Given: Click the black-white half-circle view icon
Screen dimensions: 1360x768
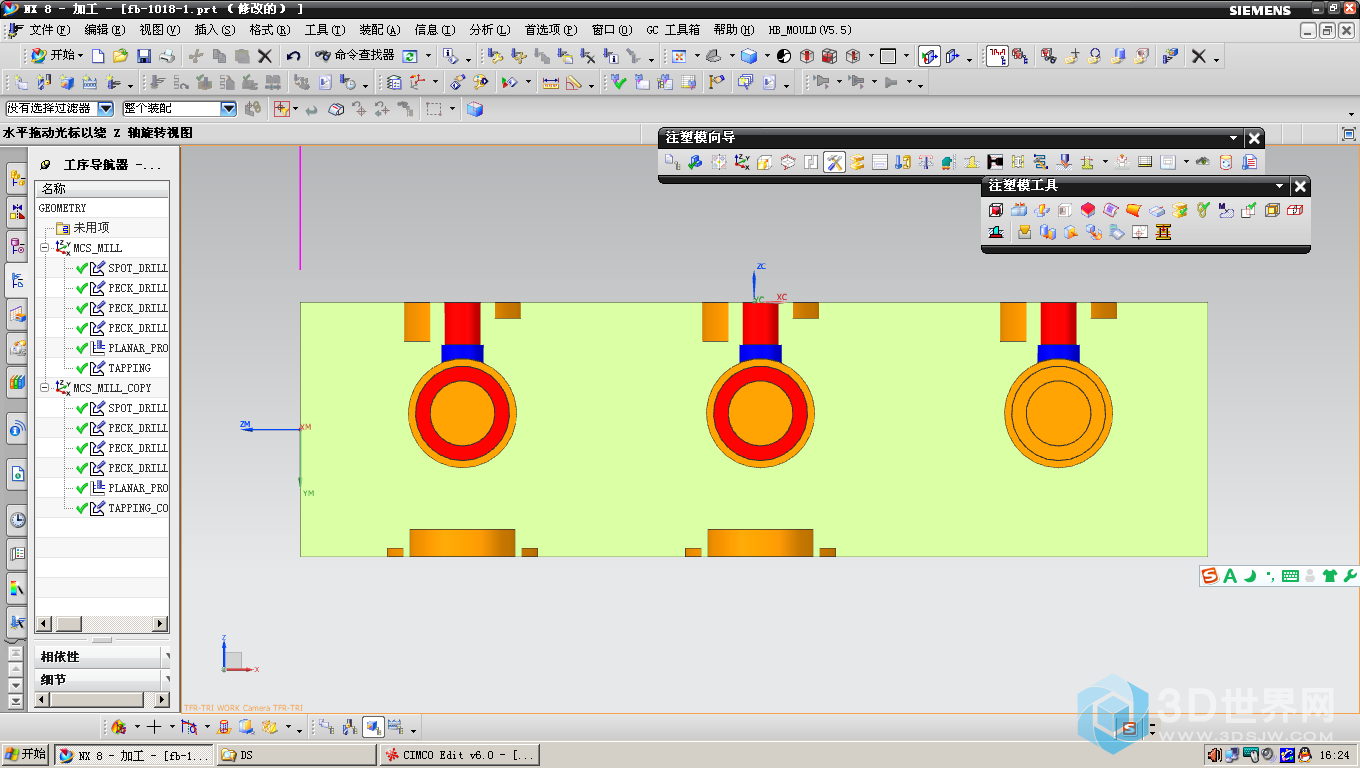Looking at the screenshot, I should click(783, 56).
